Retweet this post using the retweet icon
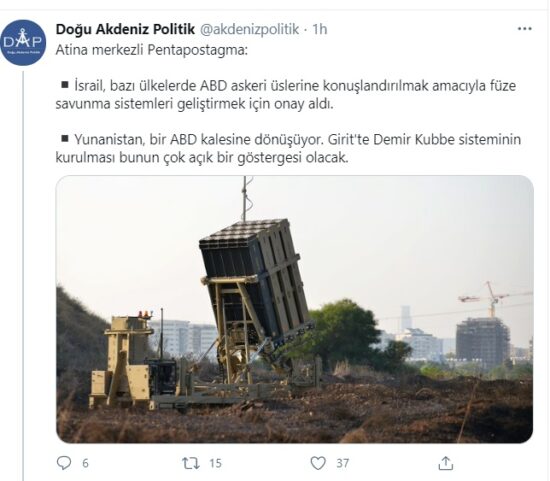Screen dimensions: 550x481 191,463
